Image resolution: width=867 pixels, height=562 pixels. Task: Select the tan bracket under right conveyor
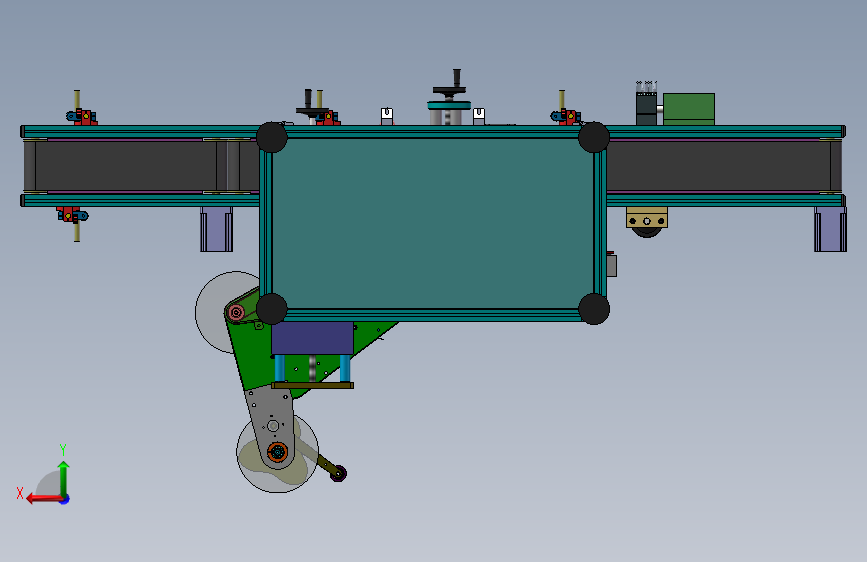[647, 217]
